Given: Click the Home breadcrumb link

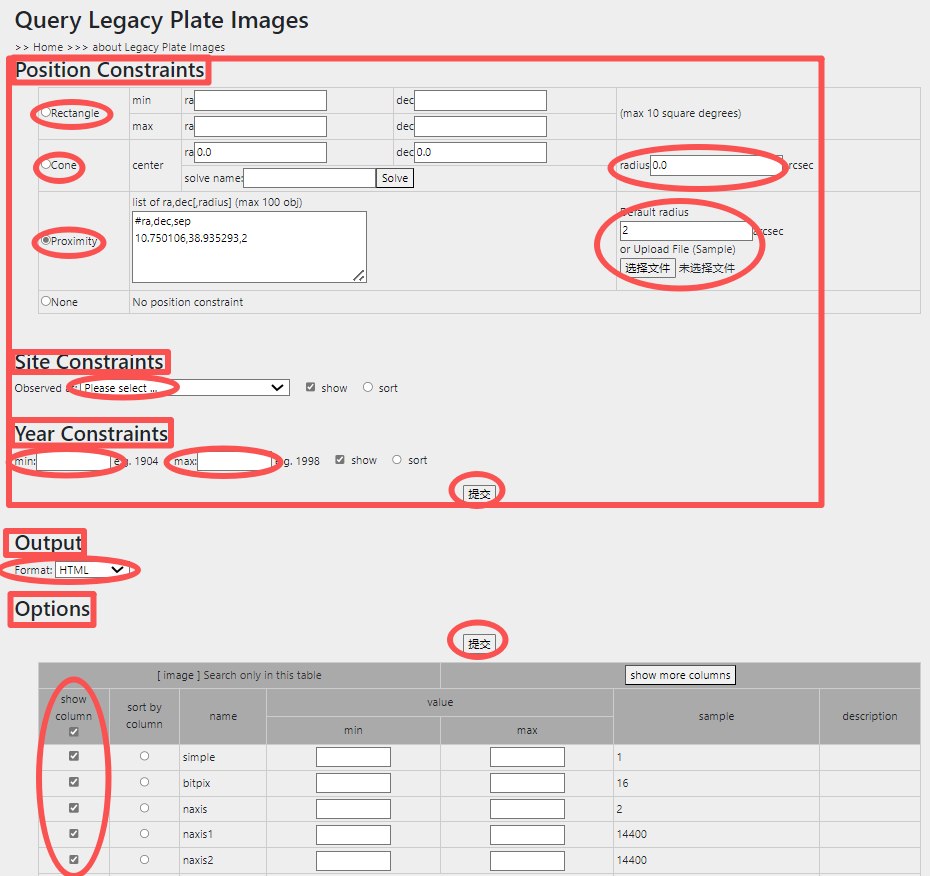Looking at the screenshot, I should [48, 47].
